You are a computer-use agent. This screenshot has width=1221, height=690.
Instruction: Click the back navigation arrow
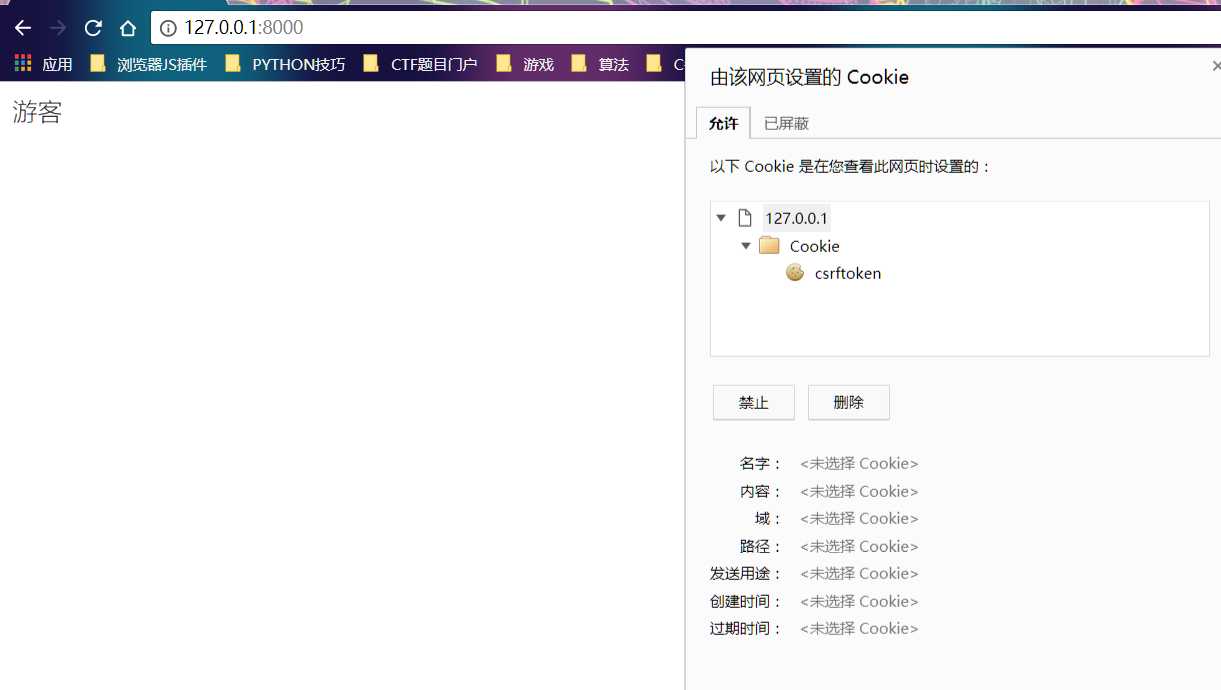coord(22,27)
